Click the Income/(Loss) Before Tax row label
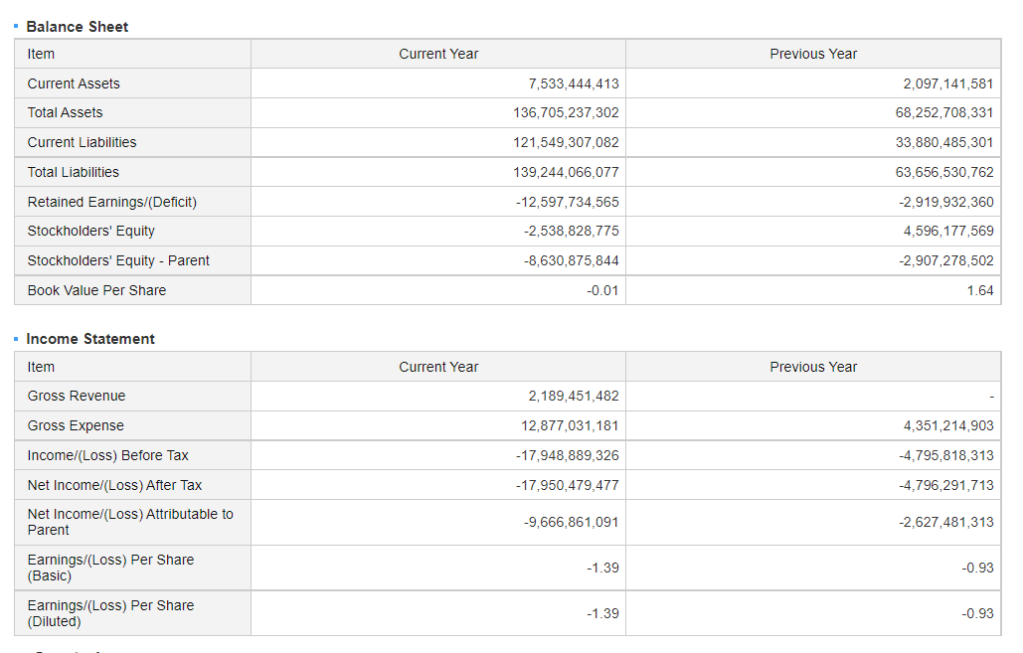Viewport: 1023px width, 653px height. (x=108, y=455)
